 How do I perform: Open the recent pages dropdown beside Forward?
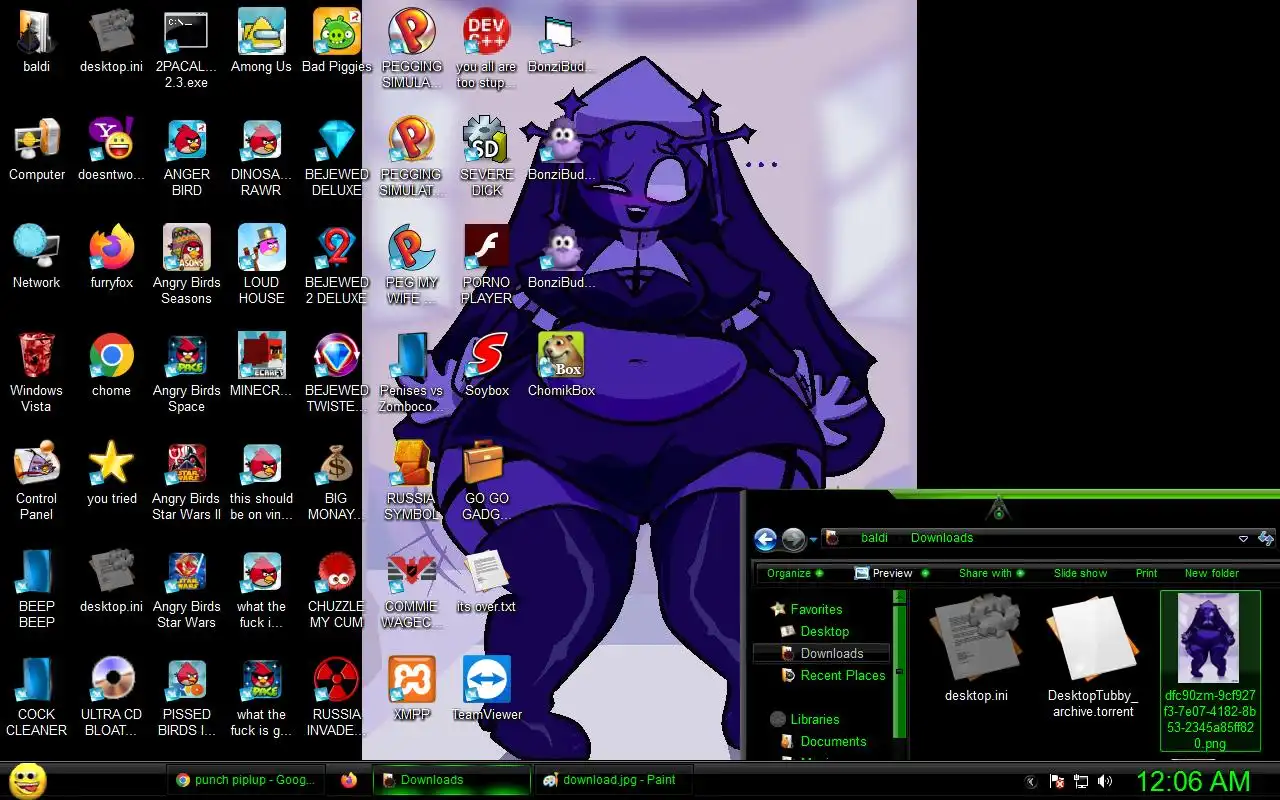(x=813, y=540)
